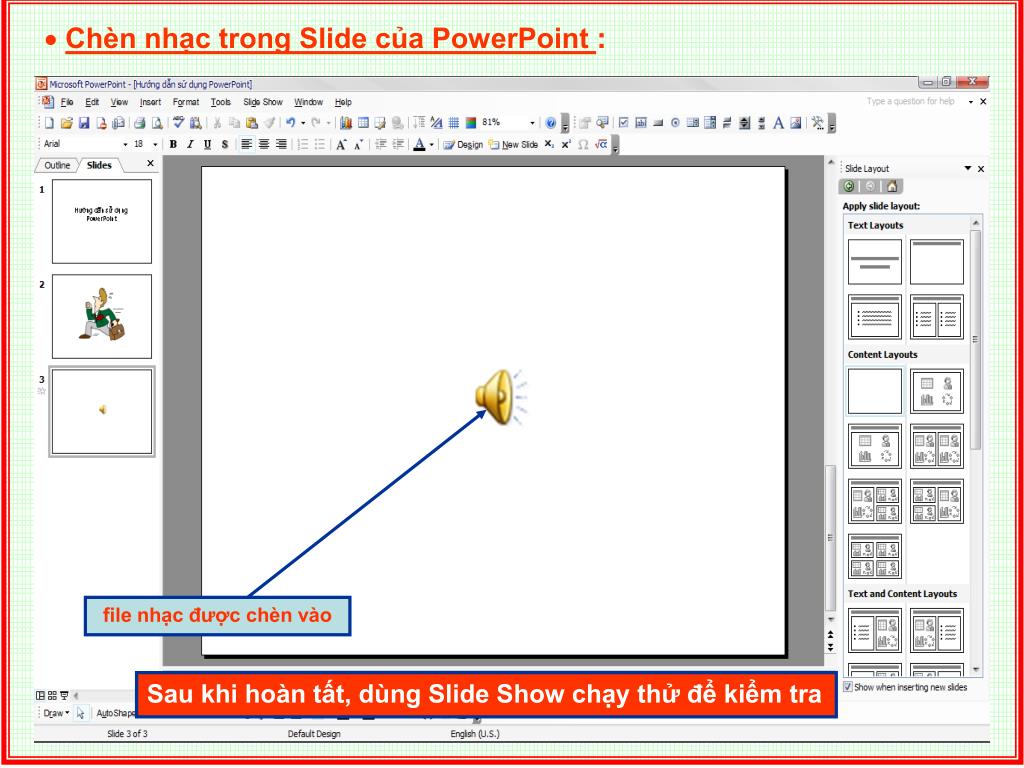Click the Show/Hide Grid icon

[453, 123]
